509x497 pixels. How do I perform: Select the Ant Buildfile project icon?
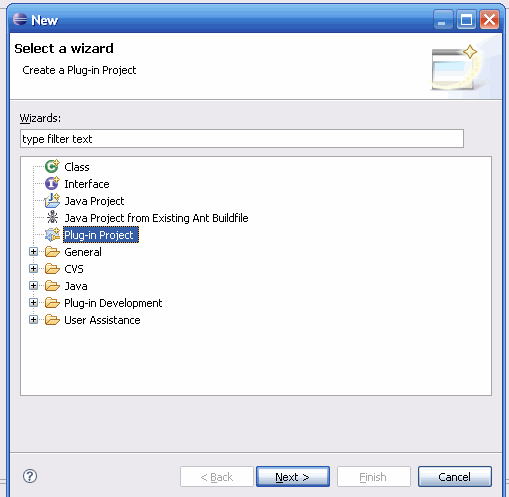coord(52,217)
